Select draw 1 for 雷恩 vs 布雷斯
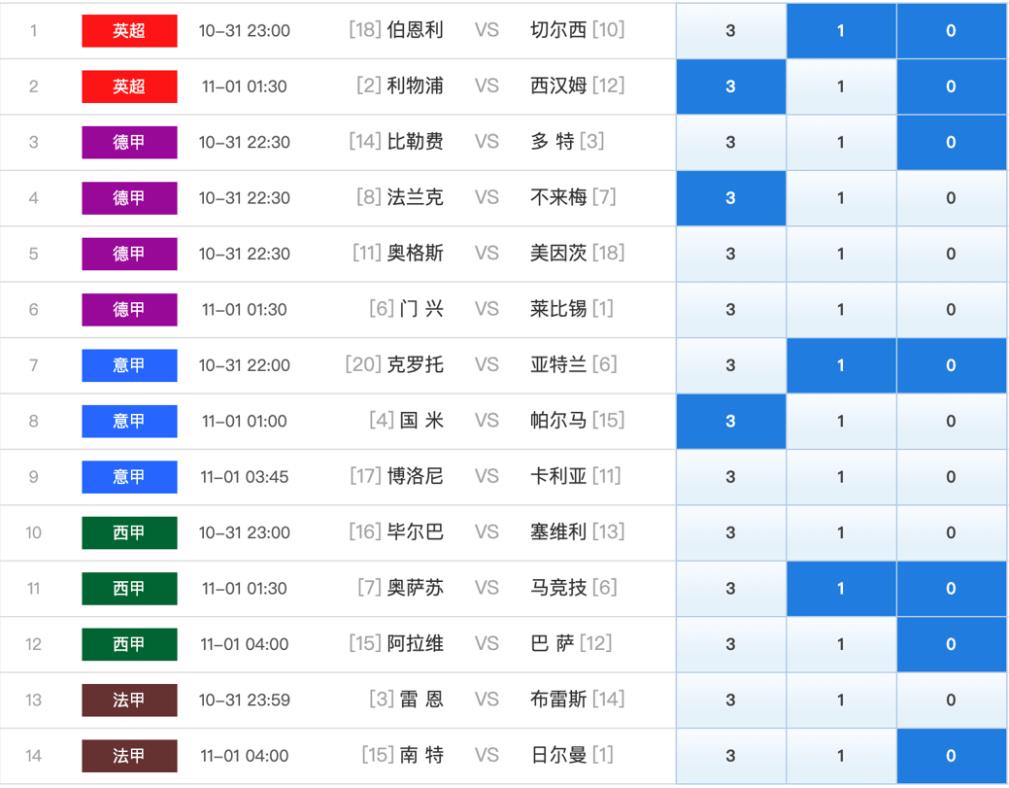The image size is (1009, 788). tap(841, 700)
